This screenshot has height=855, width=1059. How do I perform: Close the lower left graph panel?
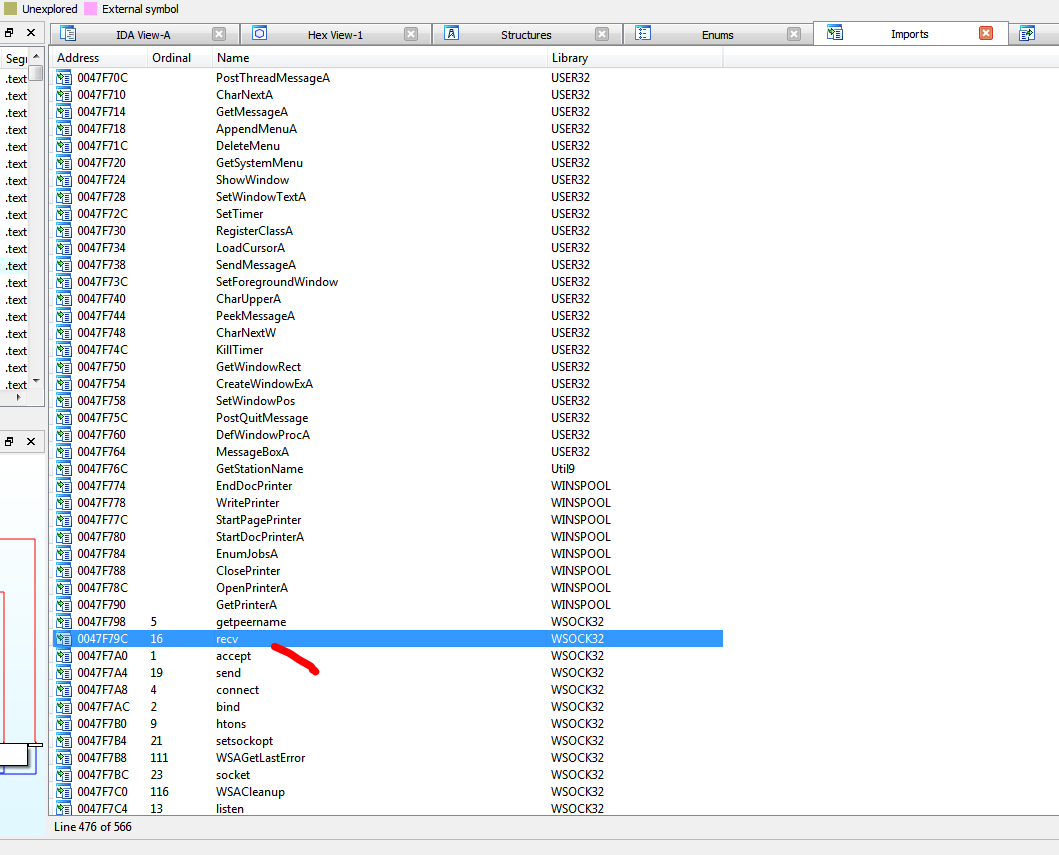pyautogui.click(x=30, y=441)
